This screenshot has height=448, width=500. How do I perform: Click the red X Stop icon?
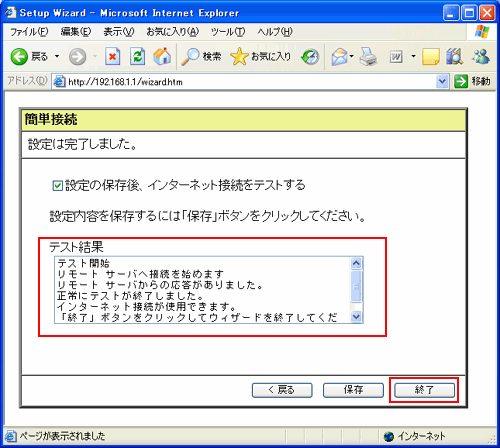[x=113, y=56]
